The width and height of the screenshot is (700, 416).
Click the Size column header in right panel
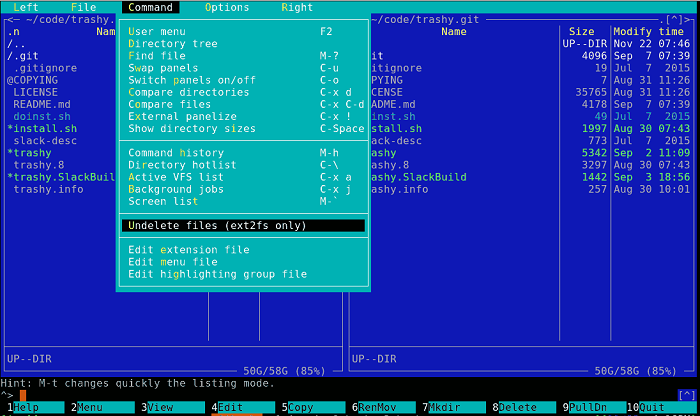click(581, 32)
